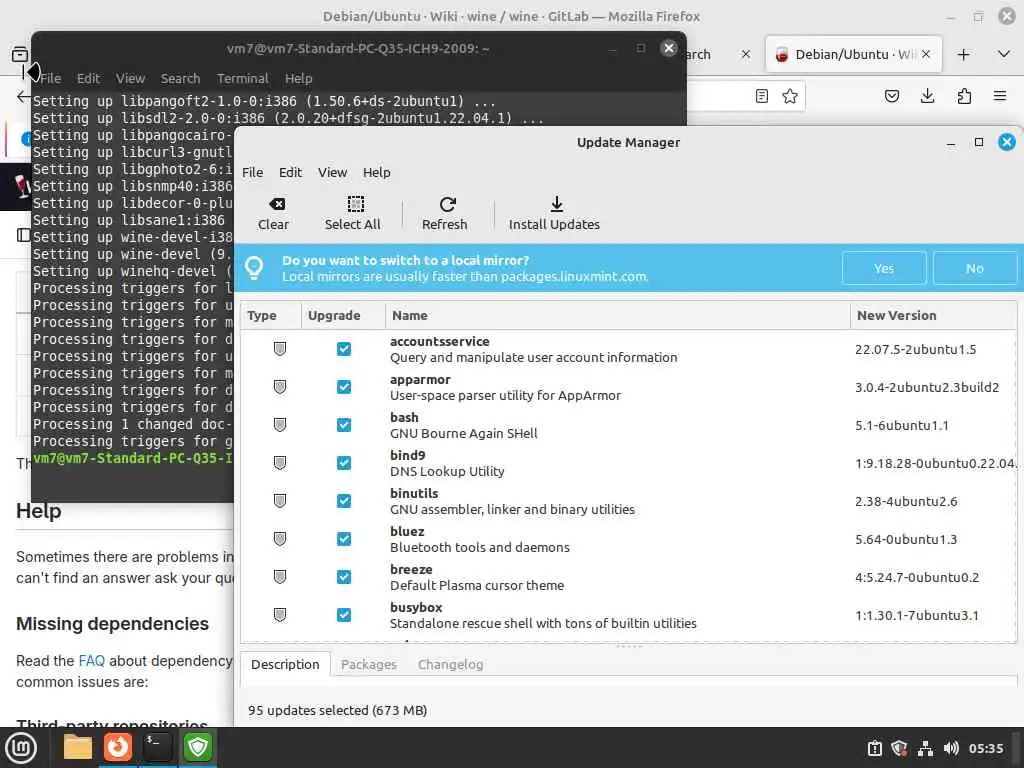Click the shield type icon for busybox
1024x768 pixels.
280,615
